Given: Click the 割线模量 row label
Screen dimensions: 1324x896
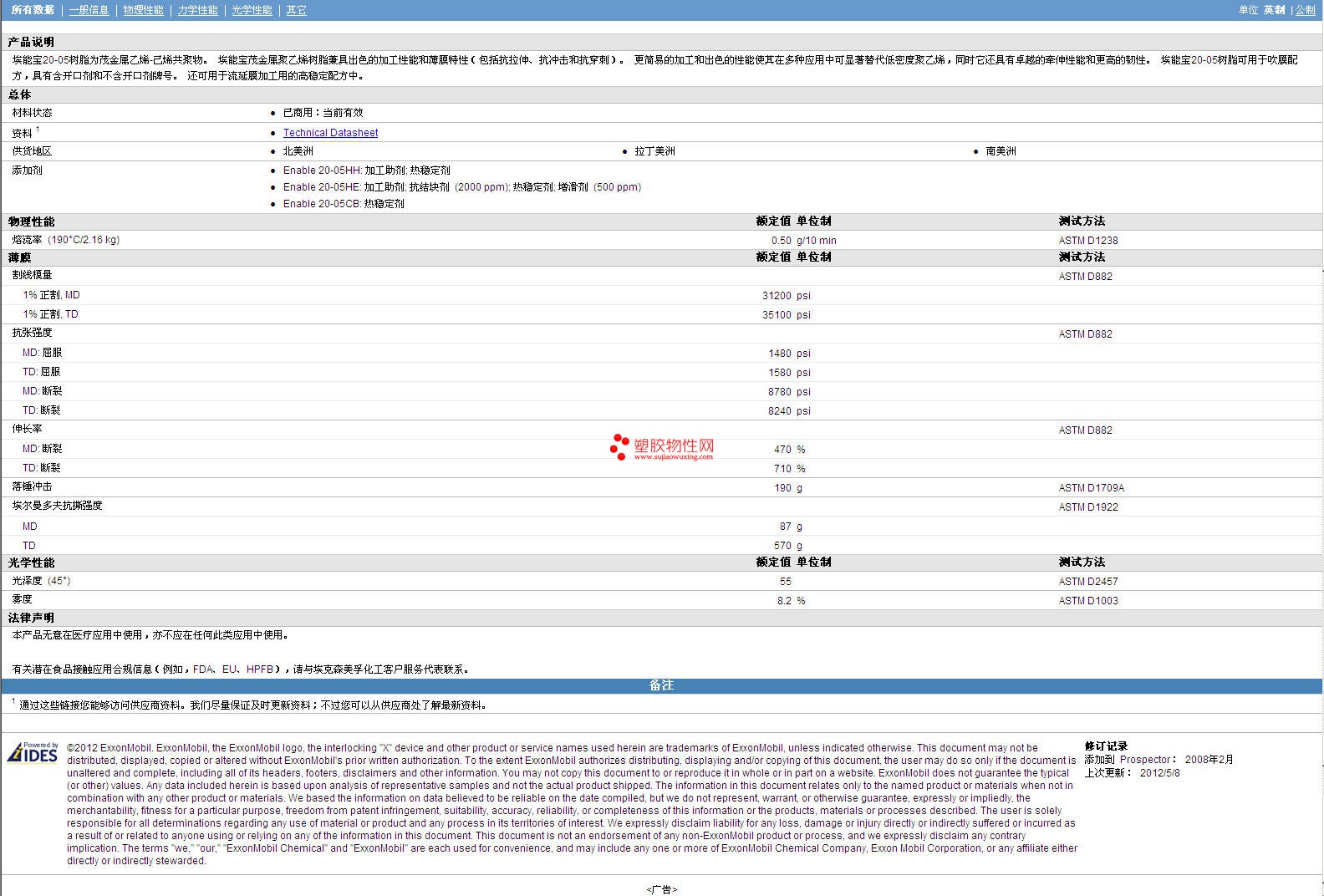Looking at the screenshot, I should pos(32,275).
